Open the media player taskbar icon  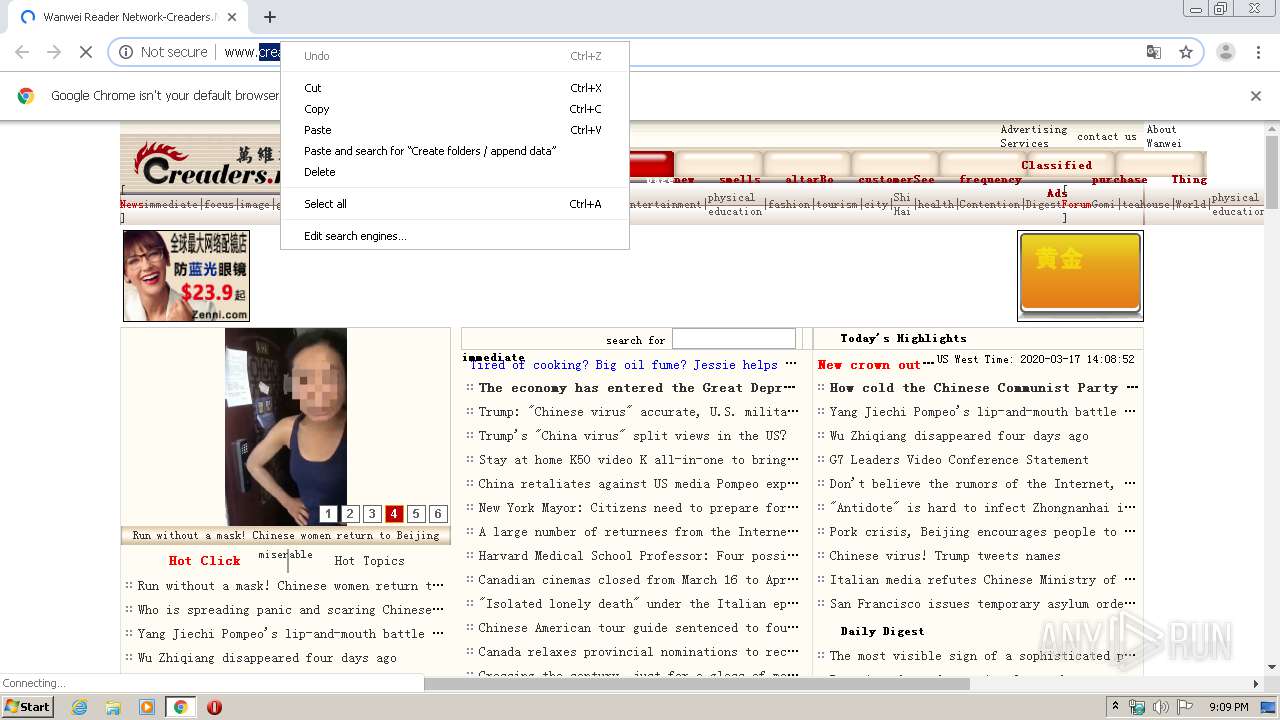tap(147, 707)
